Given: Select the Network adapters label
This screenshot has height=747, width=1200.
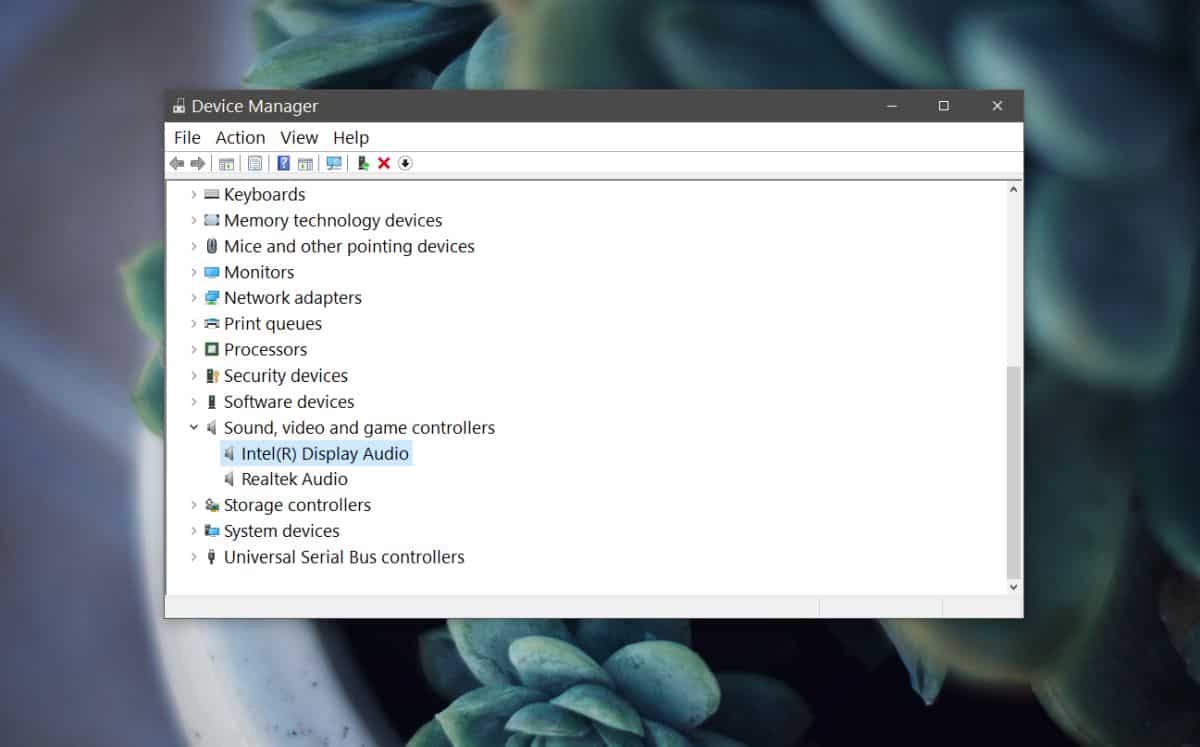Looking at the screenshot, I should [x=293, y=298].
